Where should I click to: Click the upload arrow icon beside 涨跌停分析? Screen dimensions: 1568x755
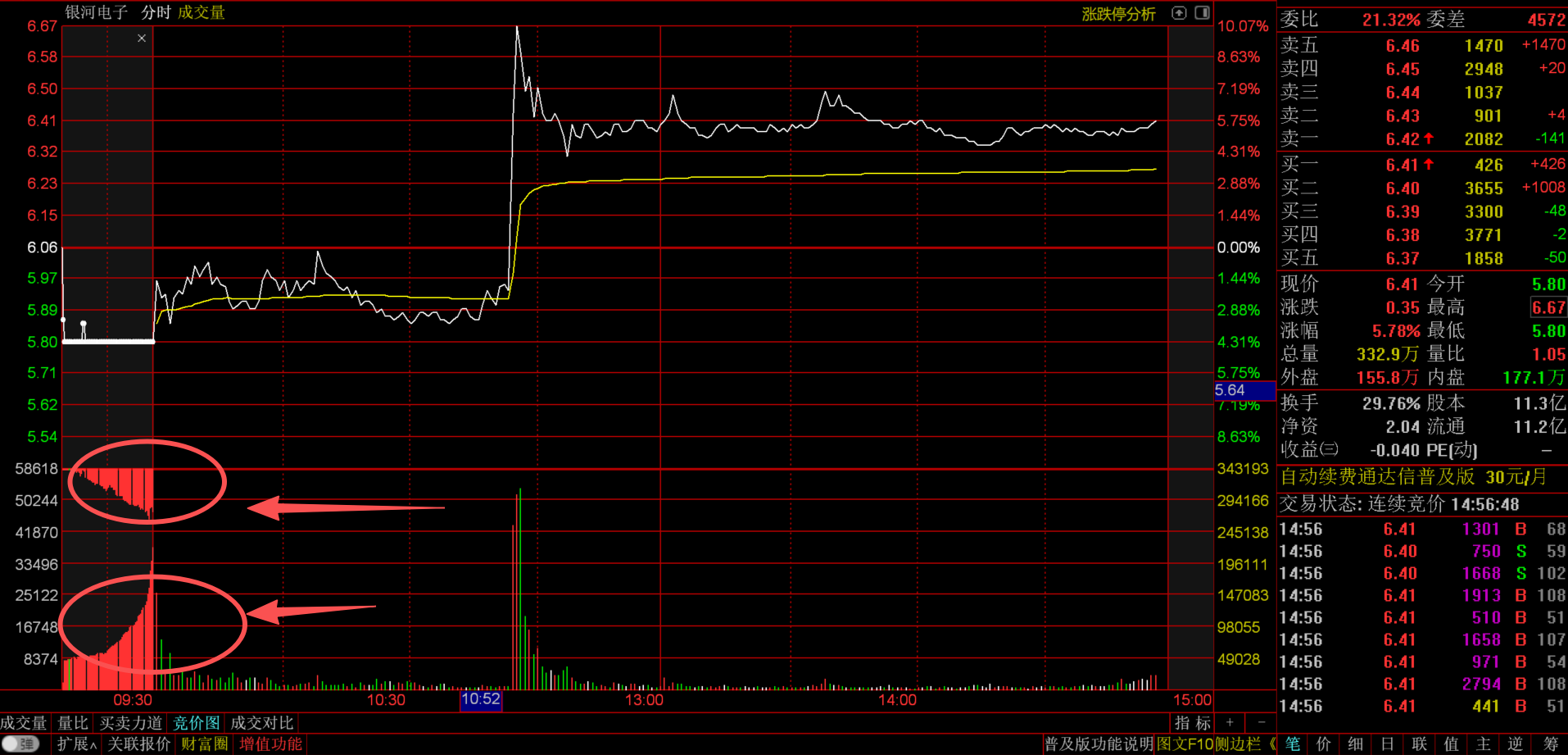click(1179, 13)
